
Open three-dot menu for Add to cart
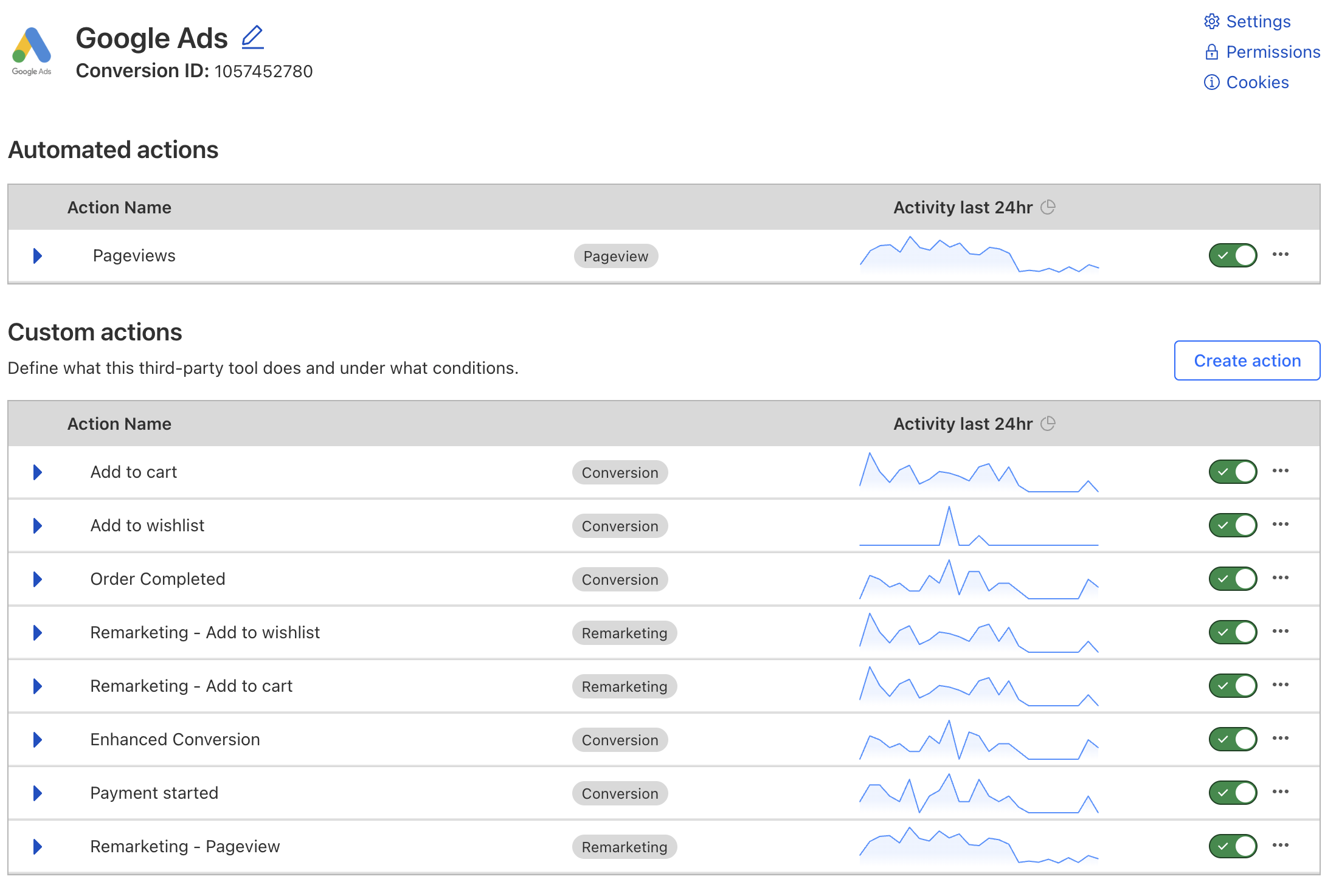(x=1280, y=471)
